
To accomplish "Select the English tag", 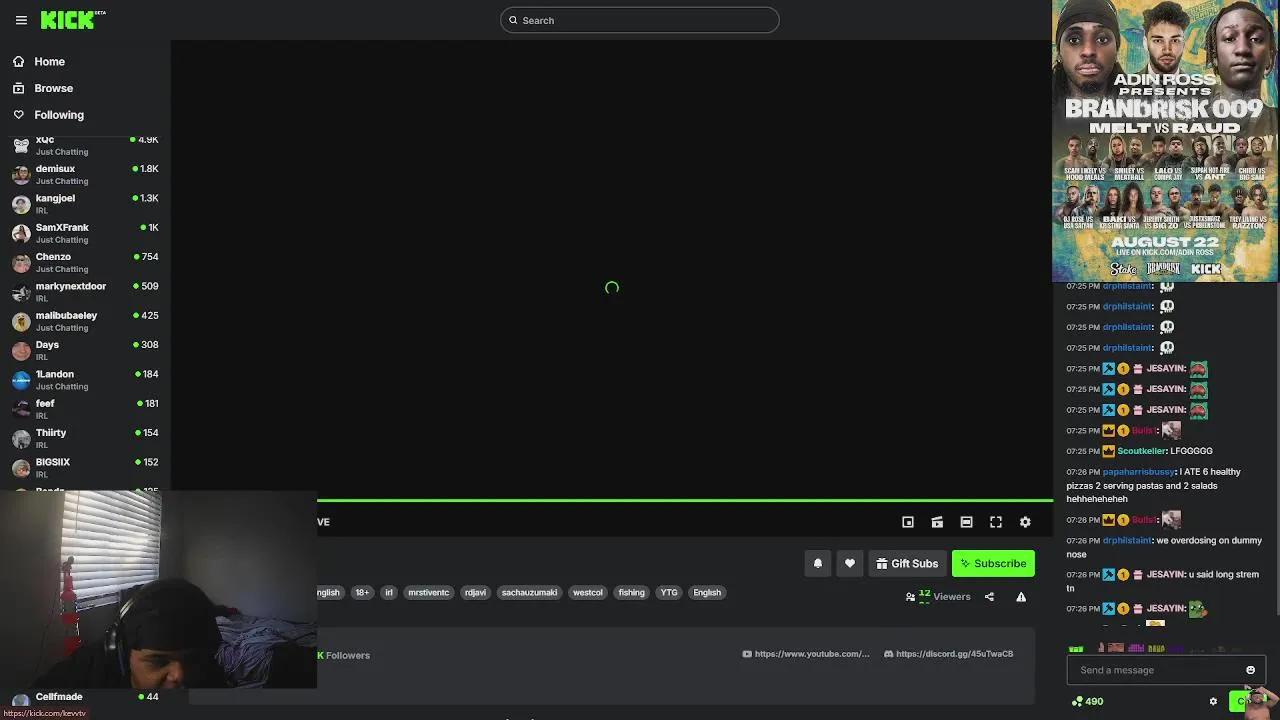I will point(707,592).
